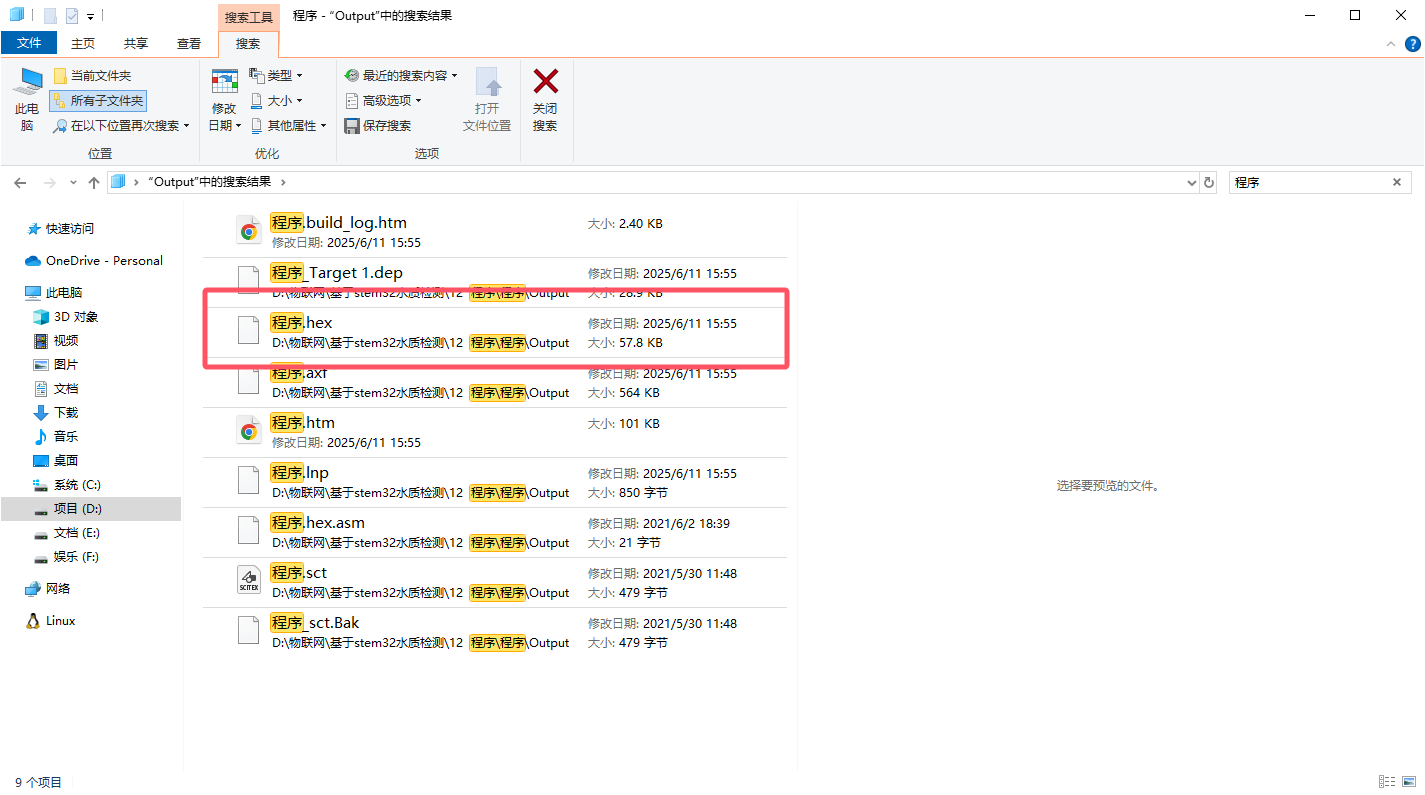Clear search box with X button
The width and height of the screenshot is (1425, 795).
[x=1397, y=183]
